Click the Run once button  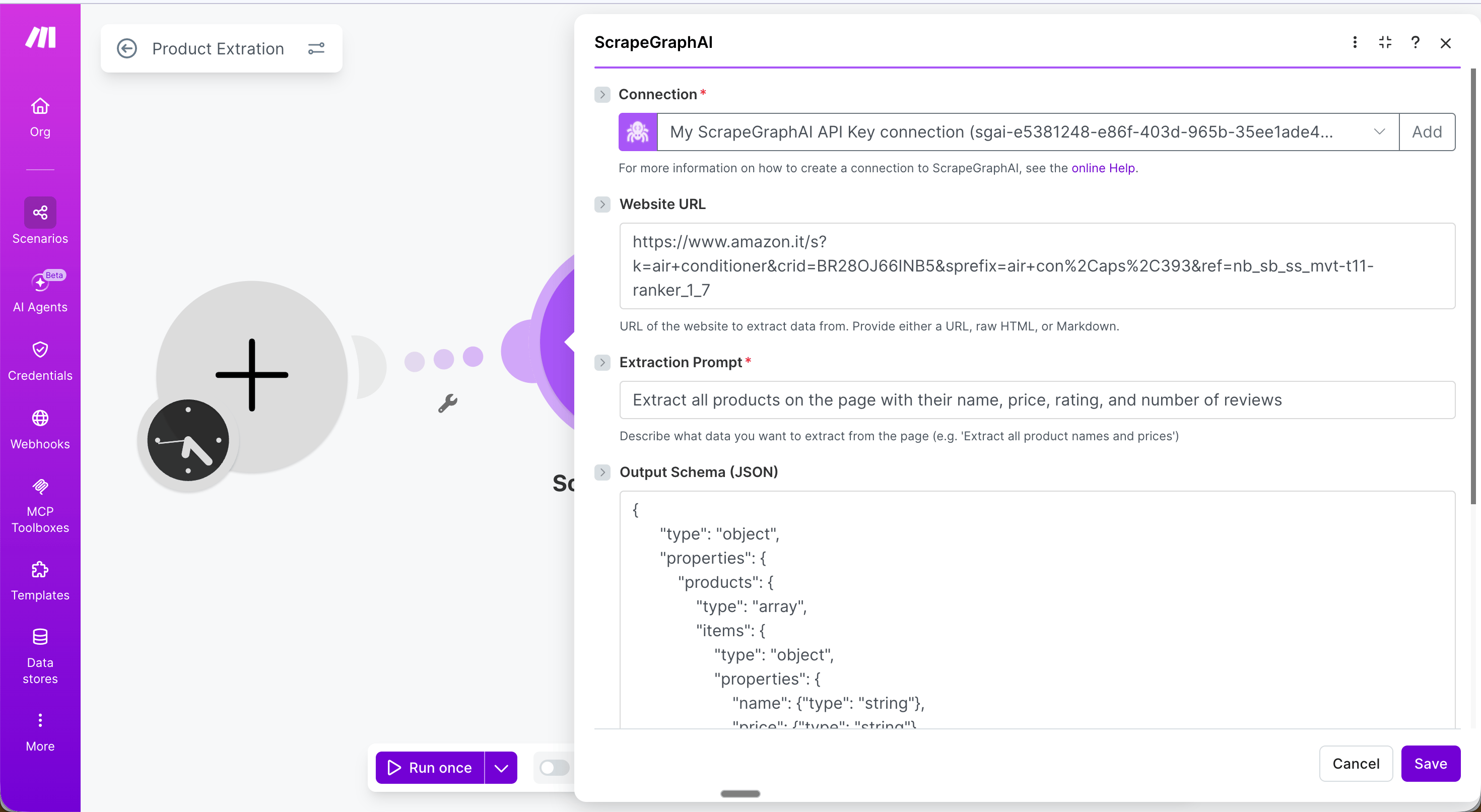click(430, 768)
